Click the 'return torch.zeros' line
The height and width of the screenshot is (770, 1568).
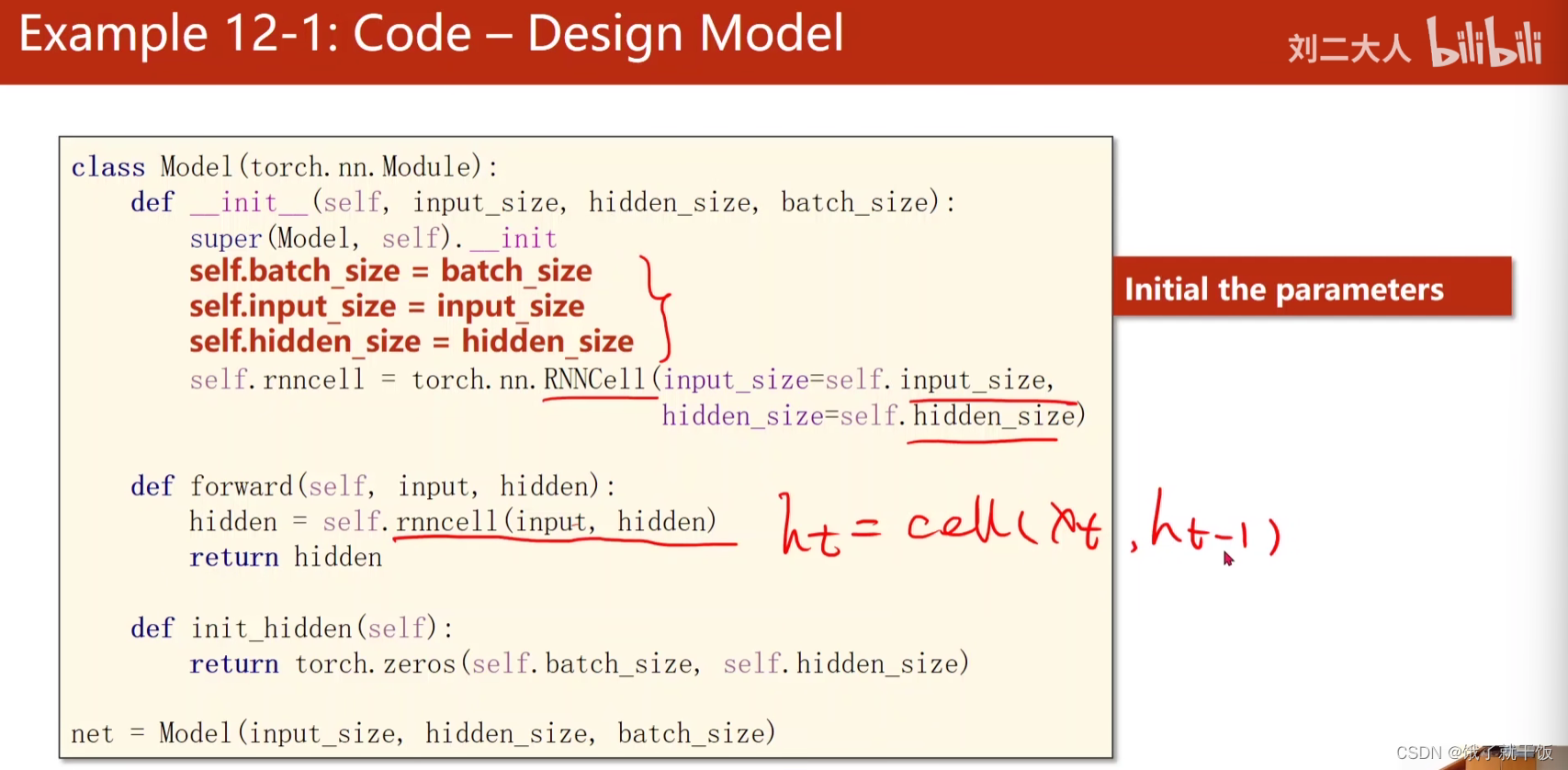(x=580, y=664)
